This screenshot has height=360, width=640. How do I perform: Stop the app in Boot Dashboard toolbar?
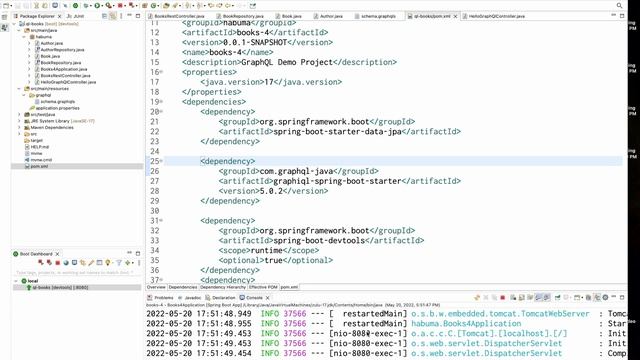click(x=58, y=263)
